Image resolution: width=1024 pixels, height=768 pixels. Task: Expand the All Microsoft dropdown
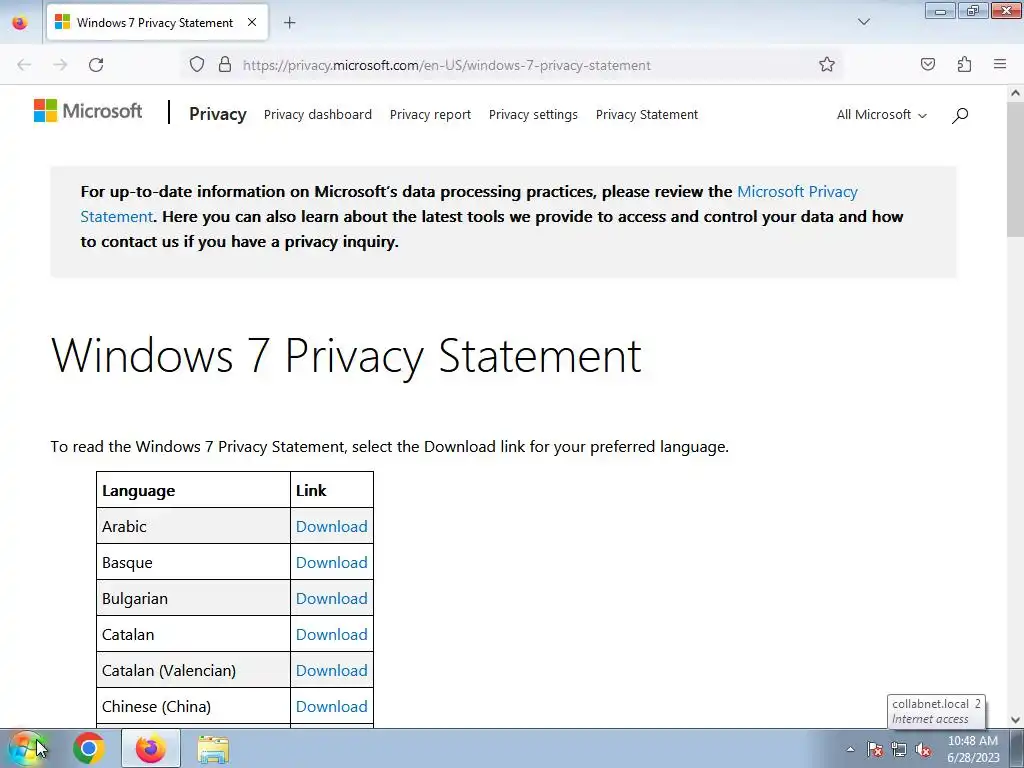(882, 115)
